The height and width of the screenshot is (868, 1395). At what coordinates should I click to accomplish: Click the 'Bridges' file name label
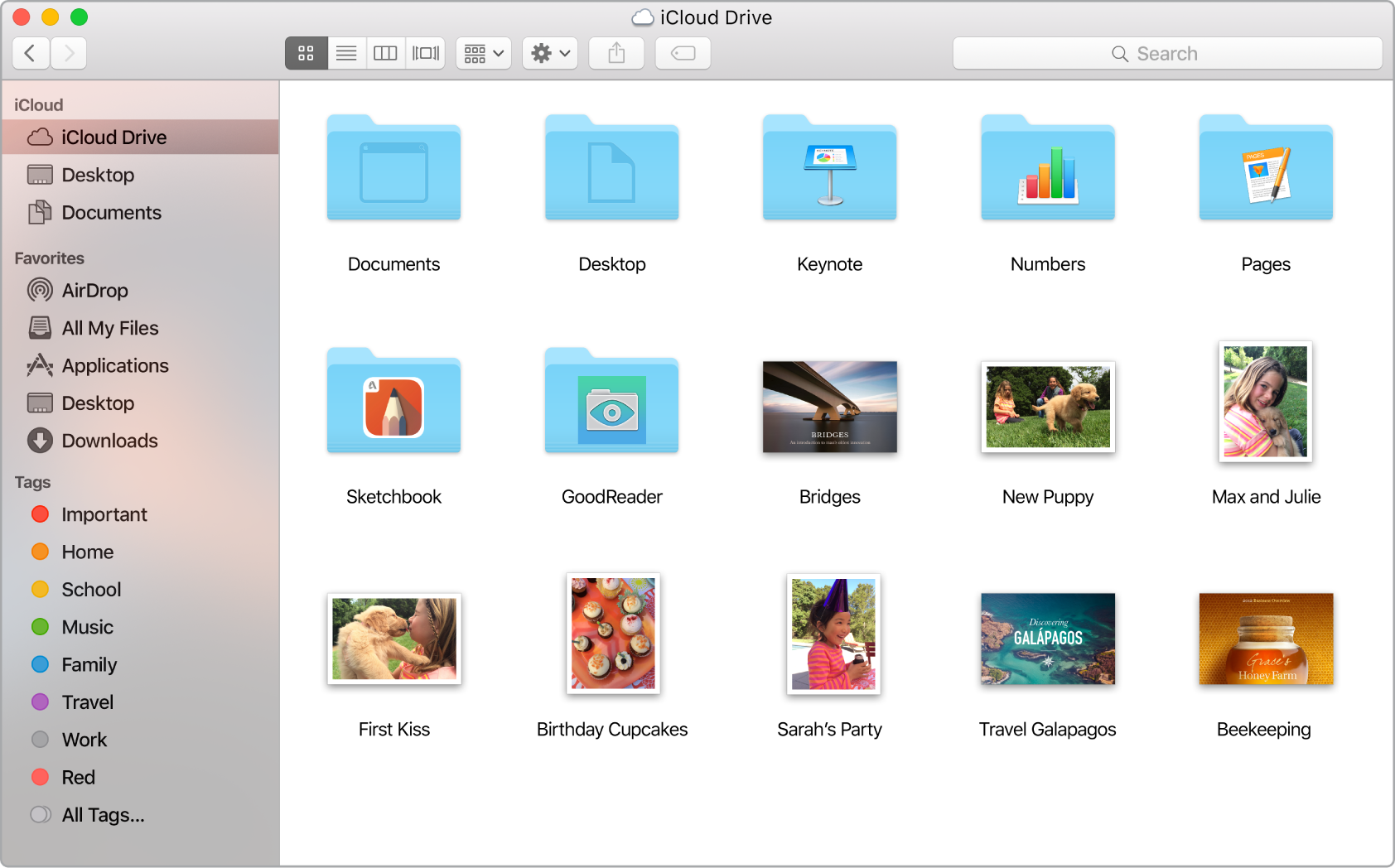click(x=830, y=498)
